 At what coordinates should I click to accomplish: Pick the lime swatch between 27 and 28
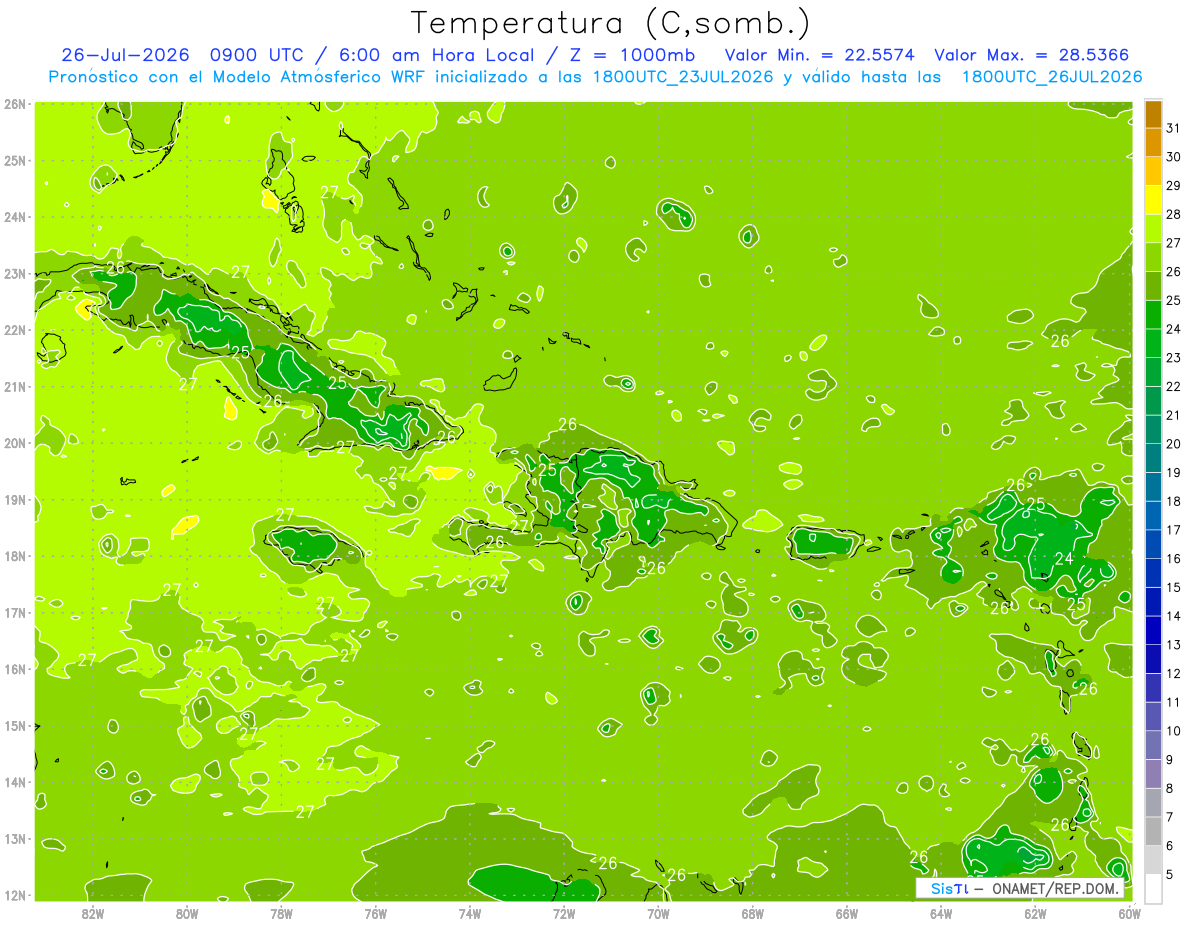pyautogui.click(x=1153, y=228)
